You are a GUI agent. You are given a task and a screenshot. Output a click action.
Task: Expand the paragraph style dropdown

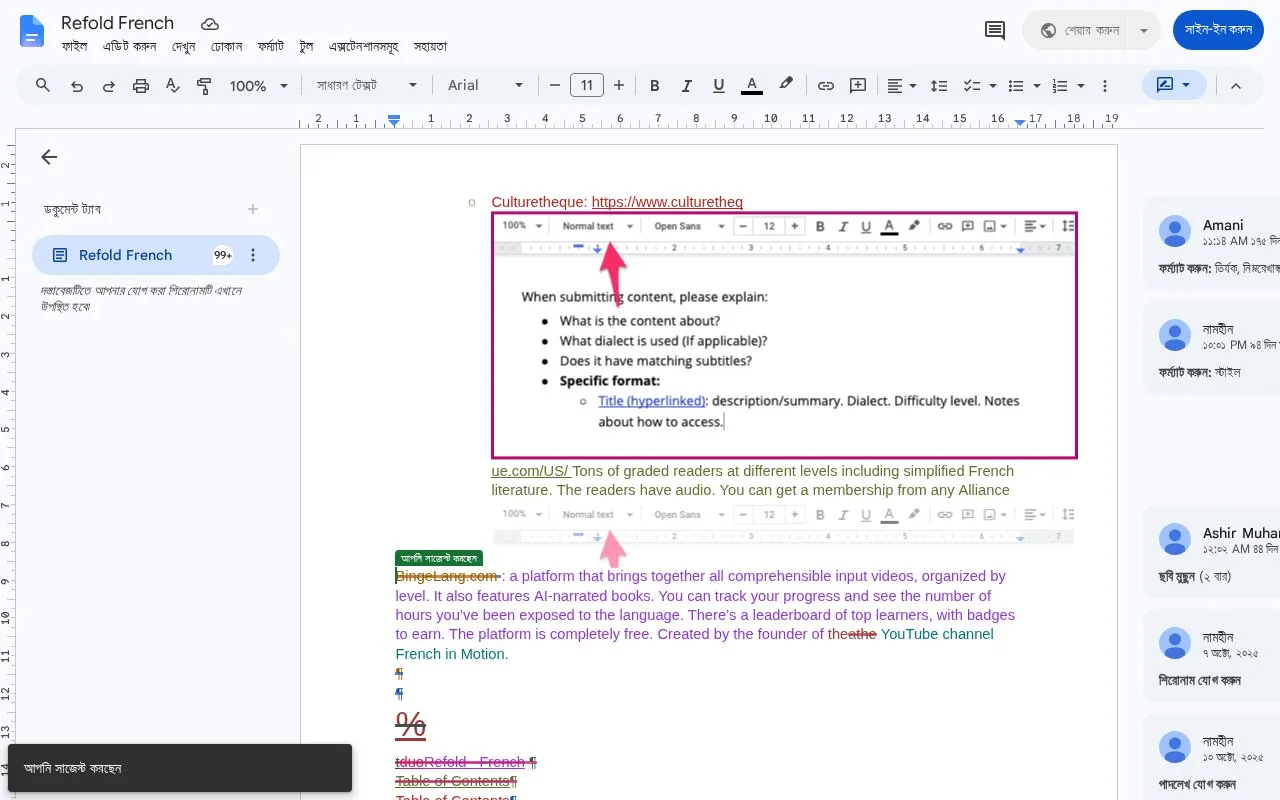(367, 86)
